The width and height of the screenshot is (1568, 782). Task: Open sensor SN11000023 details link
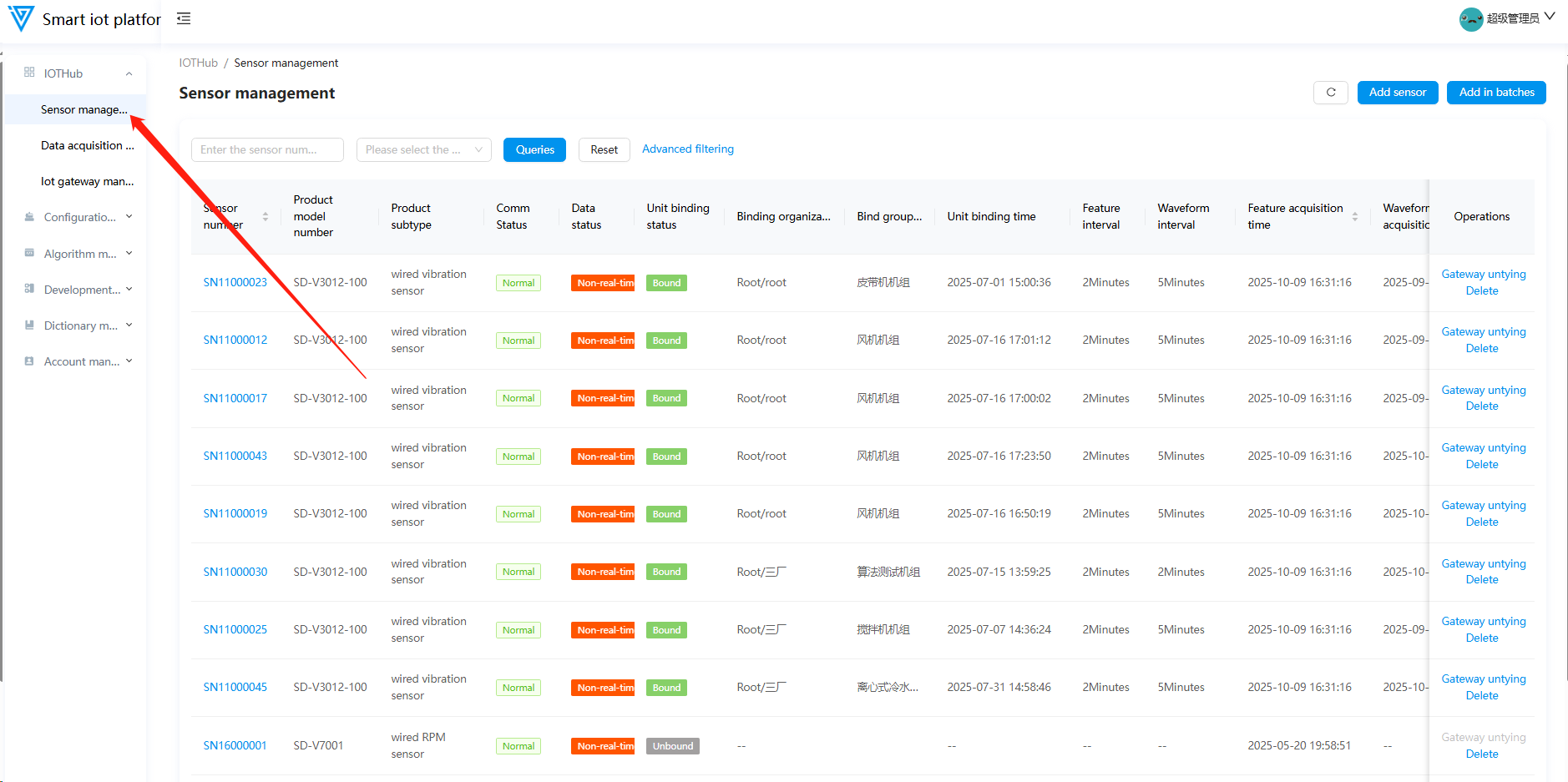[235, 282]
